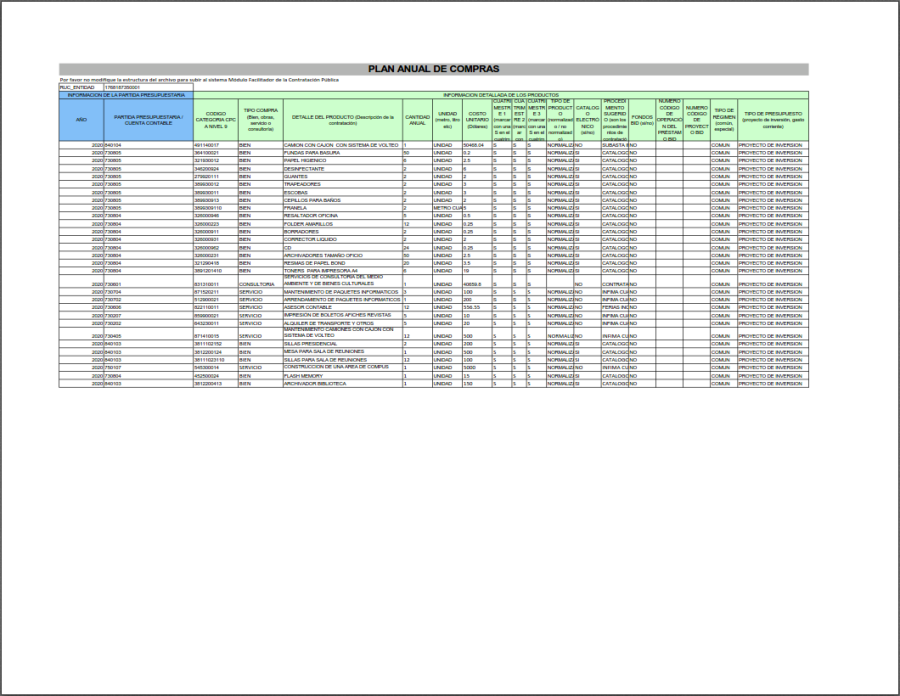The width and height of the screenshot is (900, 696).
Task: Select the 'TIPO DE REGIMEN' column header
Action: coord(724,120)
